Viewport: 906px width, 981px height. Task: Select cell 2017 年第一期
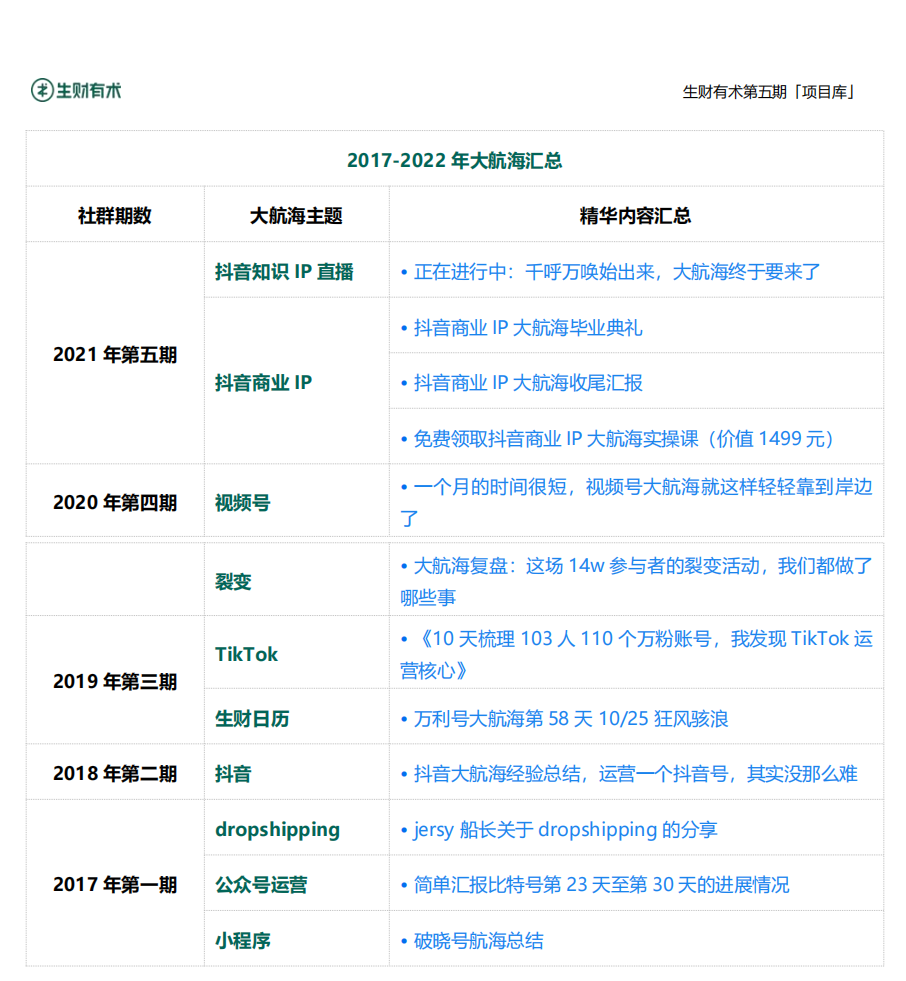click(x=115, y=885)
